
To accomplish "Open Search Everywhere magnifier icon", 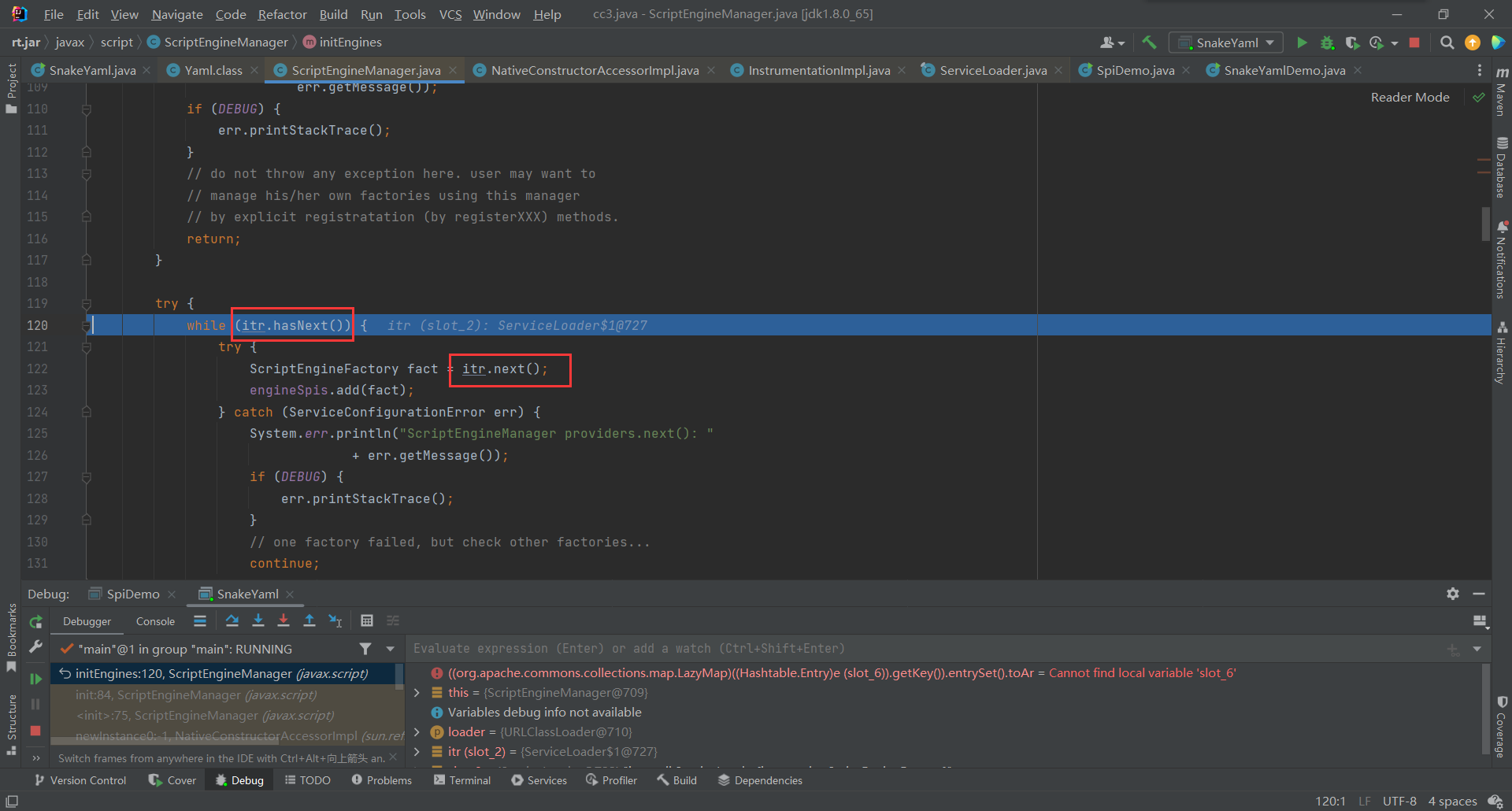I will pos(1447,43).
